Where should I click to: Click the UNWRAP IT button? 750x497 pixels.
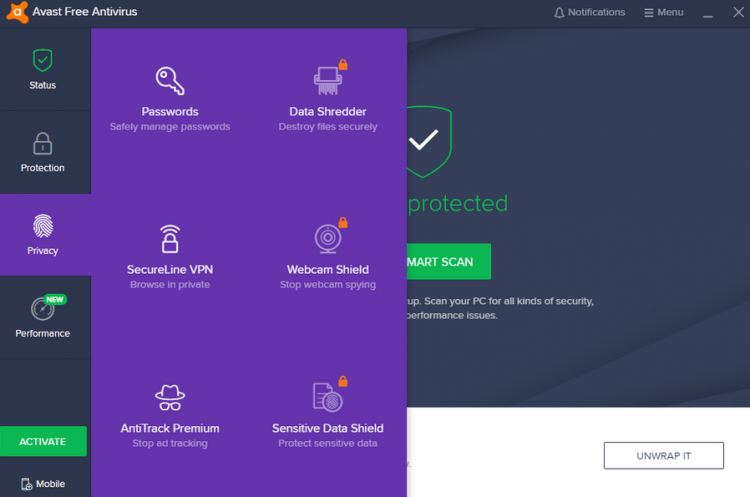pyautogui.click(x=663, y=455)
